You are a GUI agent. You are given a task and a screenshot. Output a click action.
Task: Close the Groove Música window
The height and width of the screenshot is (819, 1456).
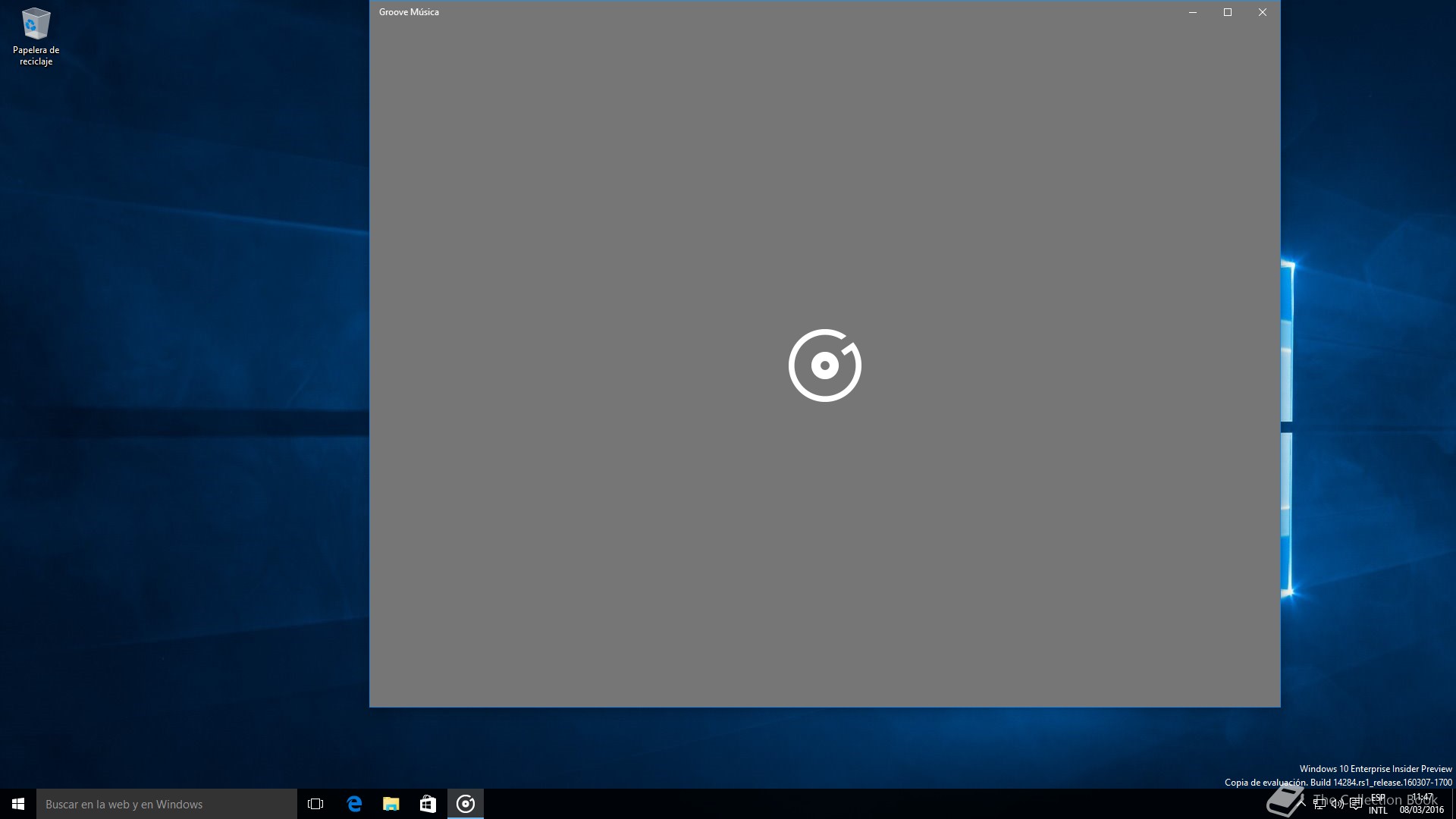point(1263,12)
